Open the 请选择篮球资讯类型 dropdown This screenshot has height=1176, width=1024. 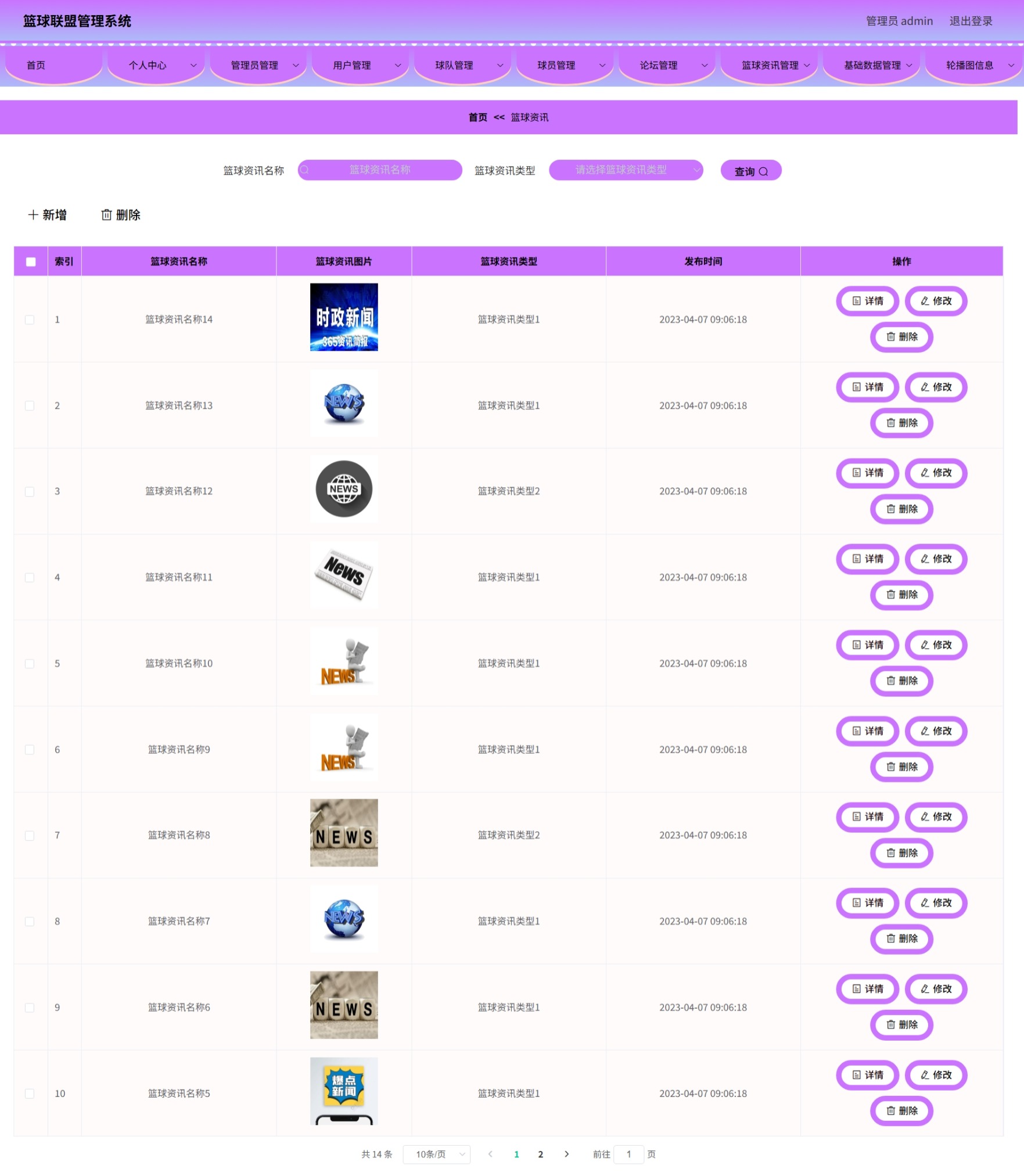(x=626, y=170)
